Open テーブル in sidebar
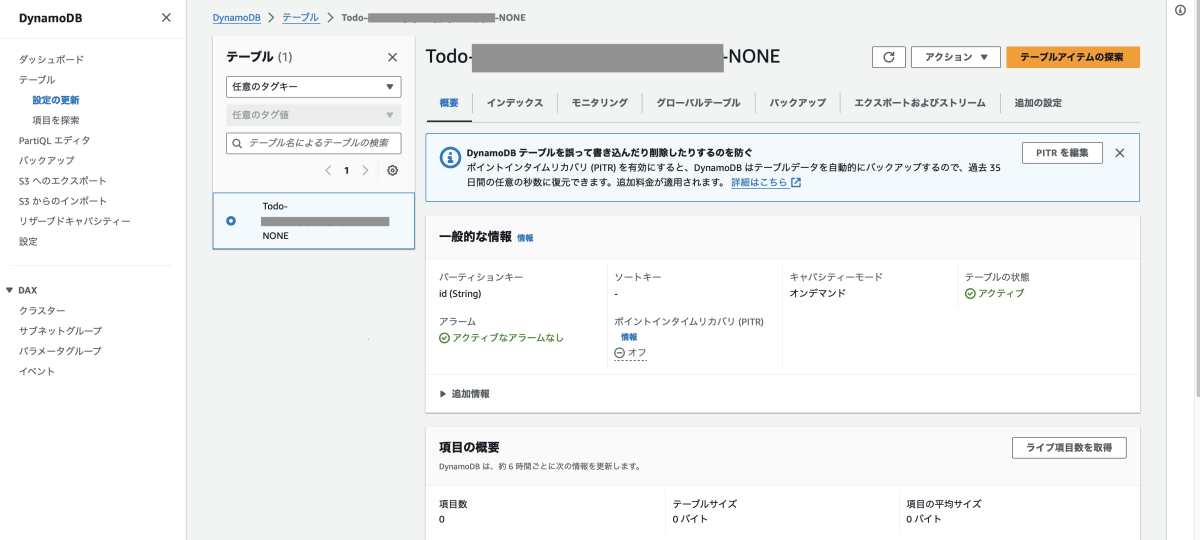Image resolution: width=1200 pixels, height=540 pixels. click(38, 79)
